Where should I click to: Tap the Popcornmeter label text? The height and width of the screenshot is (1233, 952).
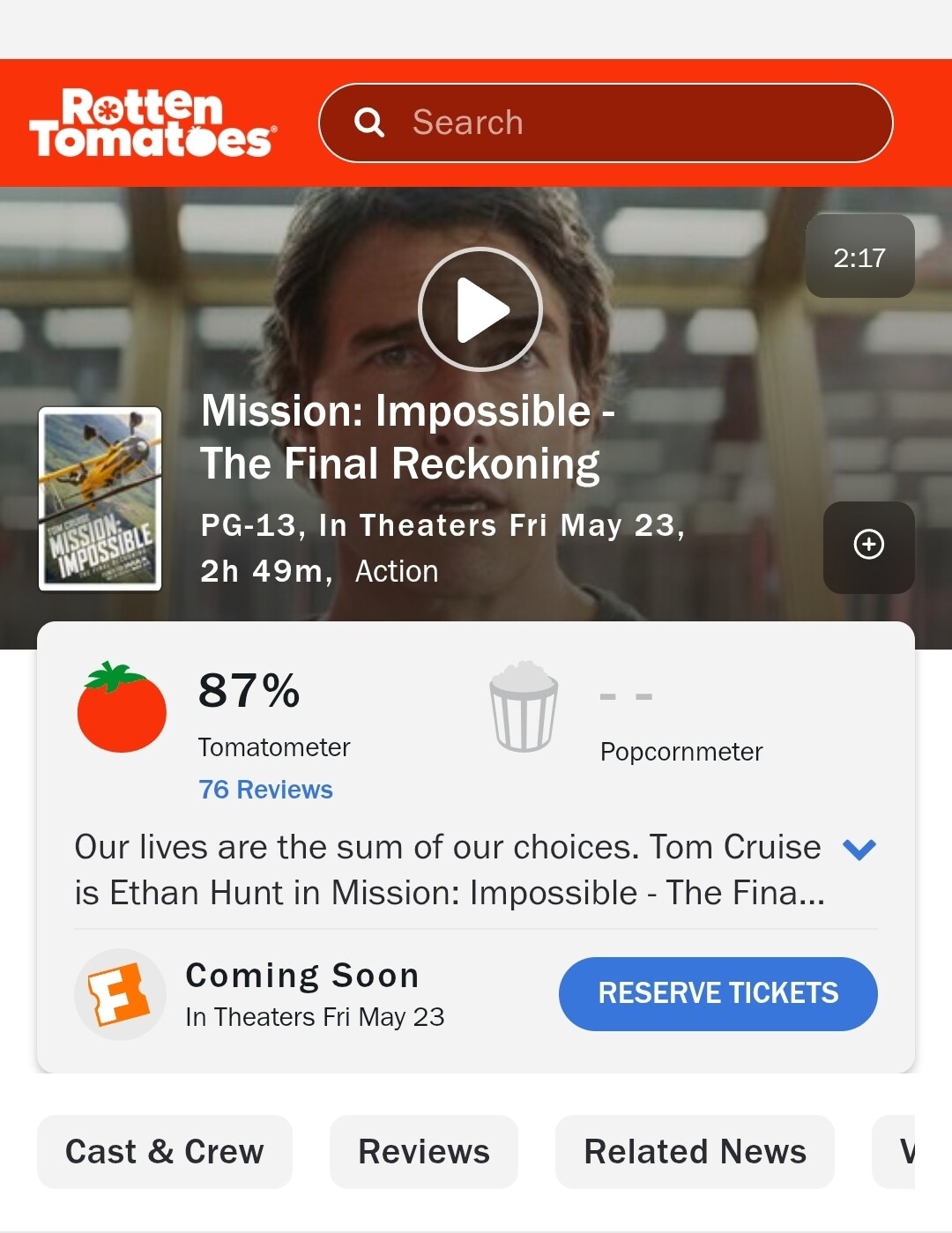(x=681, y=752)
